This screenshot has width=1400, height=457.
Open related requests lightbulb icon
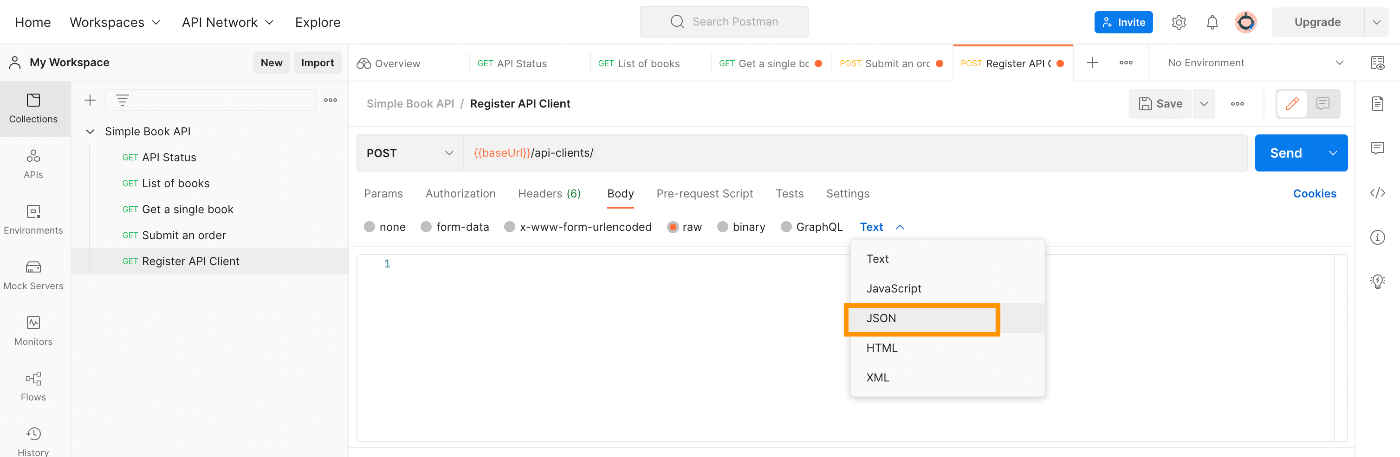(1377, 281)
